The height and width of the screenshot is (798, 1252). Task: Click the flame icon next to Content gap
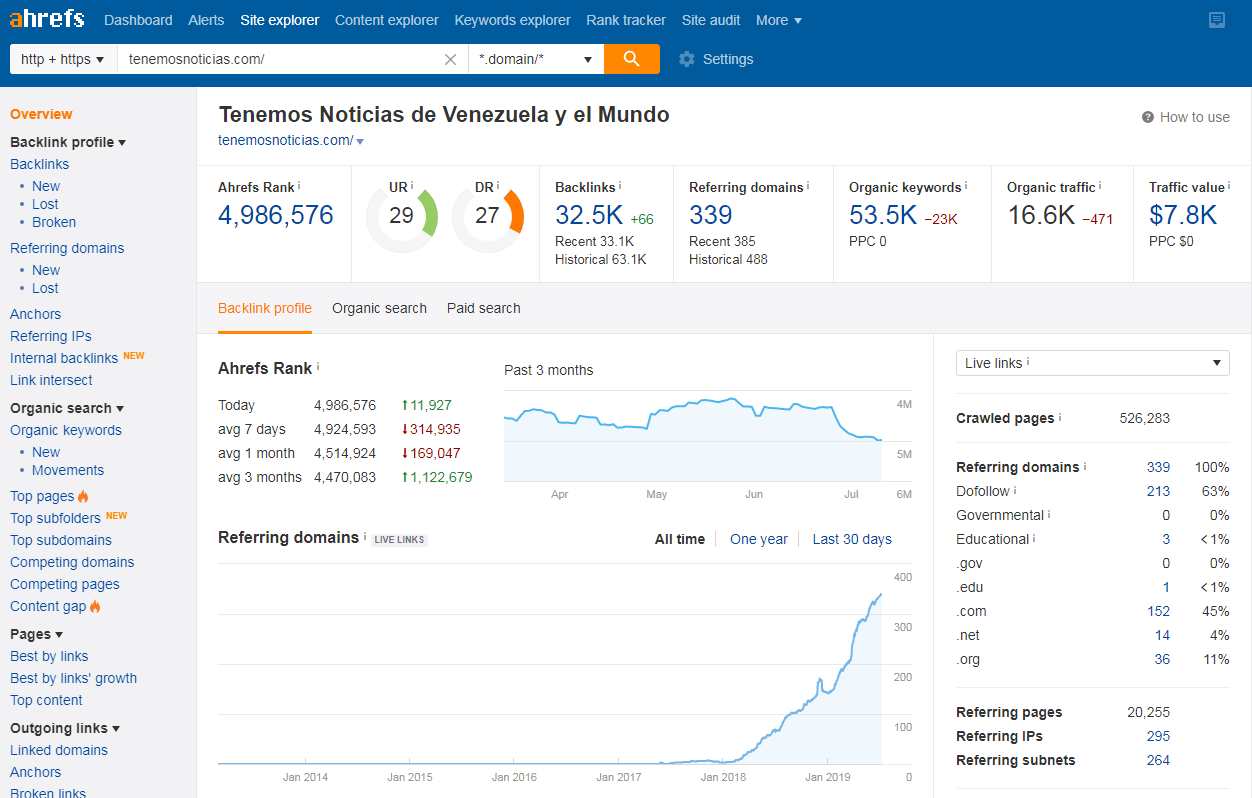[x=95, y=606]
